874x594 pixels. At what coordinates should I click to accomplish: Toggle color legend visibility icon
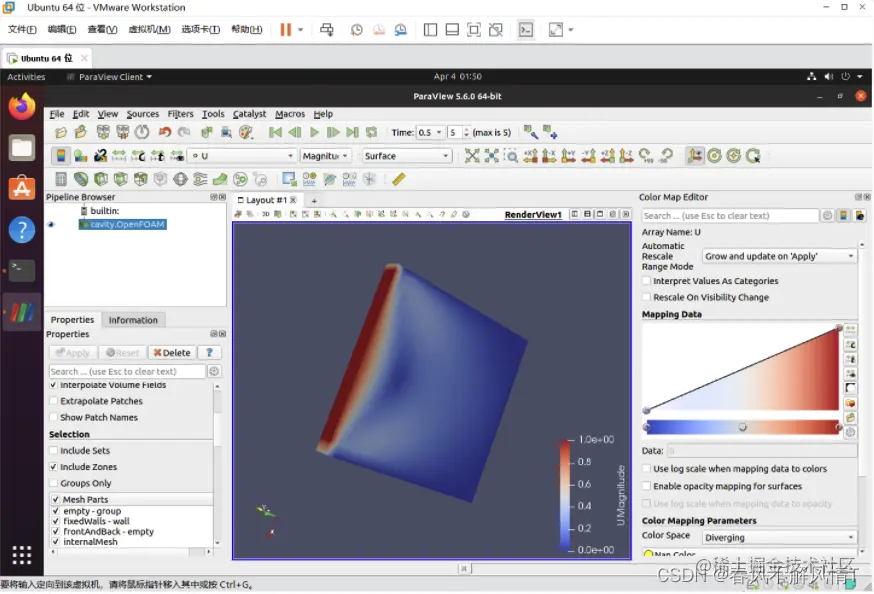click(x=61, y=156)
